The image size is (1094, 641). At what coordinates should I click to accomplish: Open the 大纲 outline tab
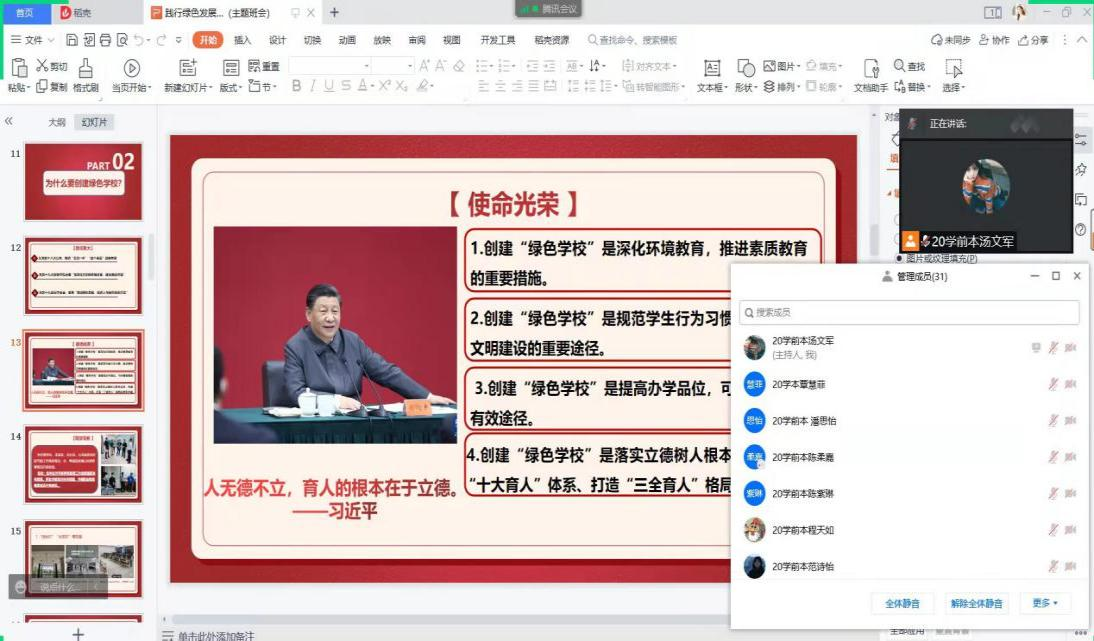(57, 122)
